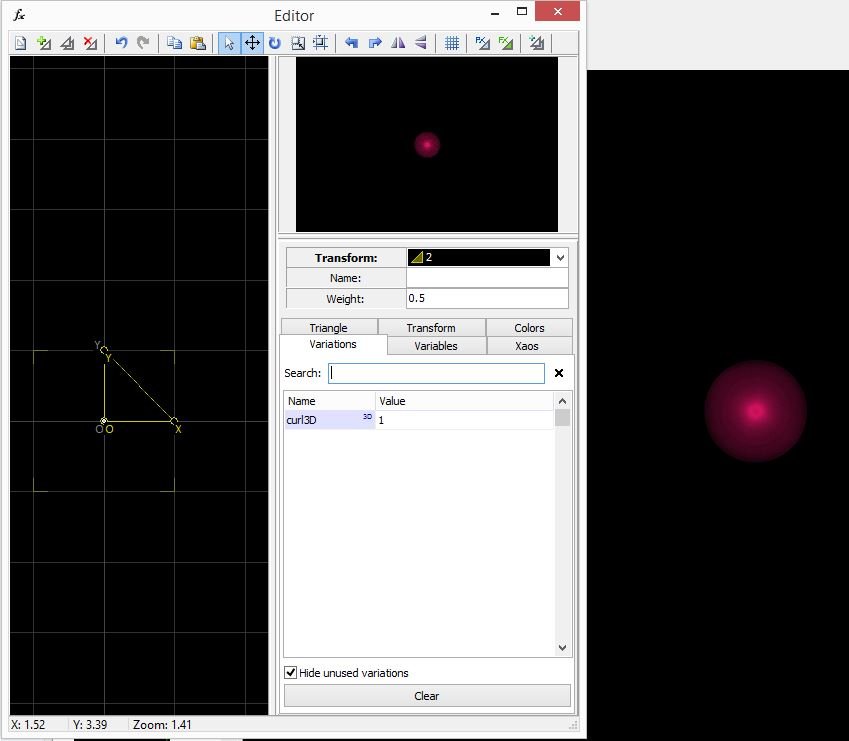Open the Variables tab
Image resolution: width=849 pixels, height=741 pixels.
coord(436,346)
